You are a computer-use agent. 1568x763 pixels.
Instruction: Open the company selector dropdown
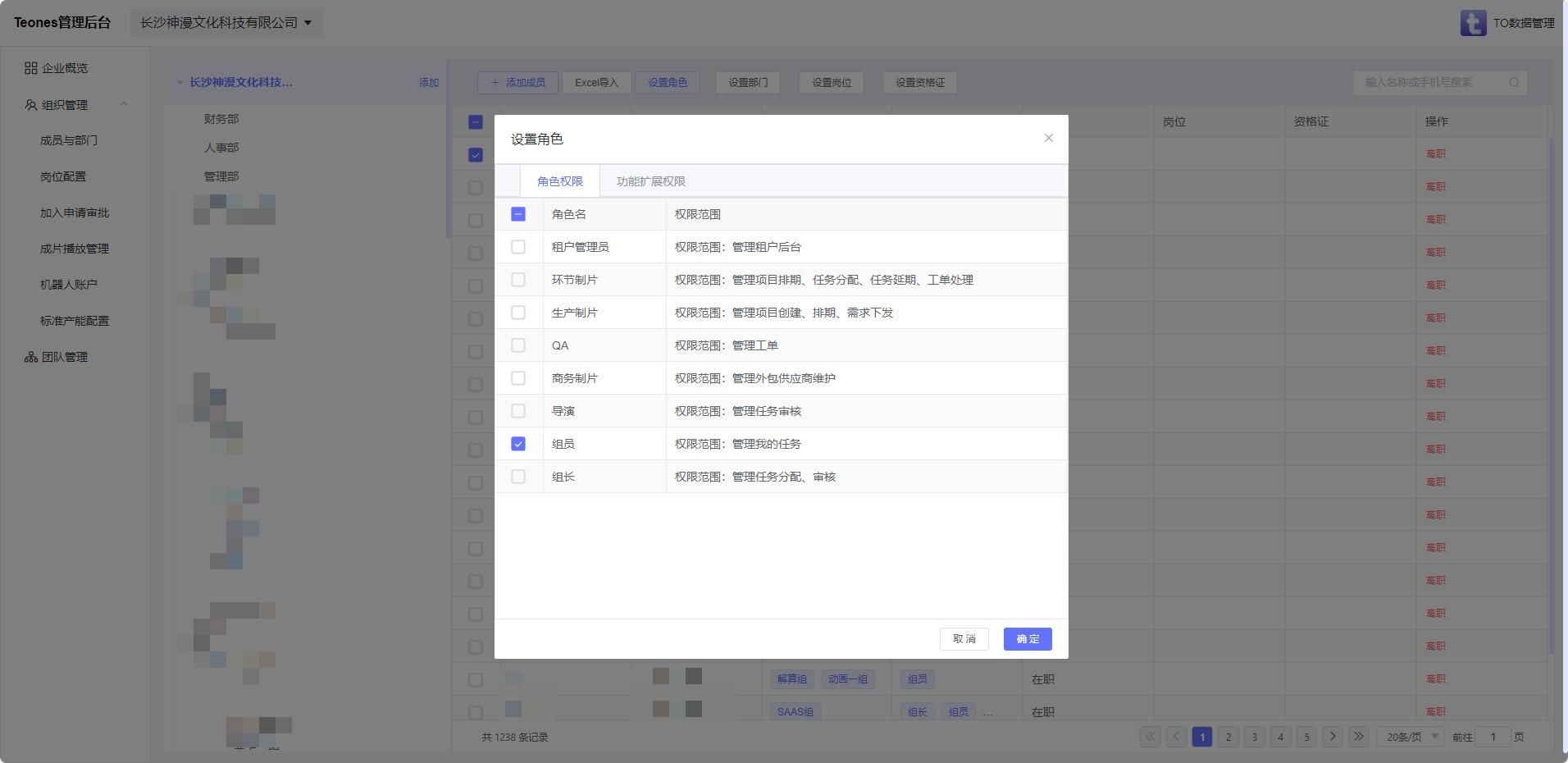(226, 23)
